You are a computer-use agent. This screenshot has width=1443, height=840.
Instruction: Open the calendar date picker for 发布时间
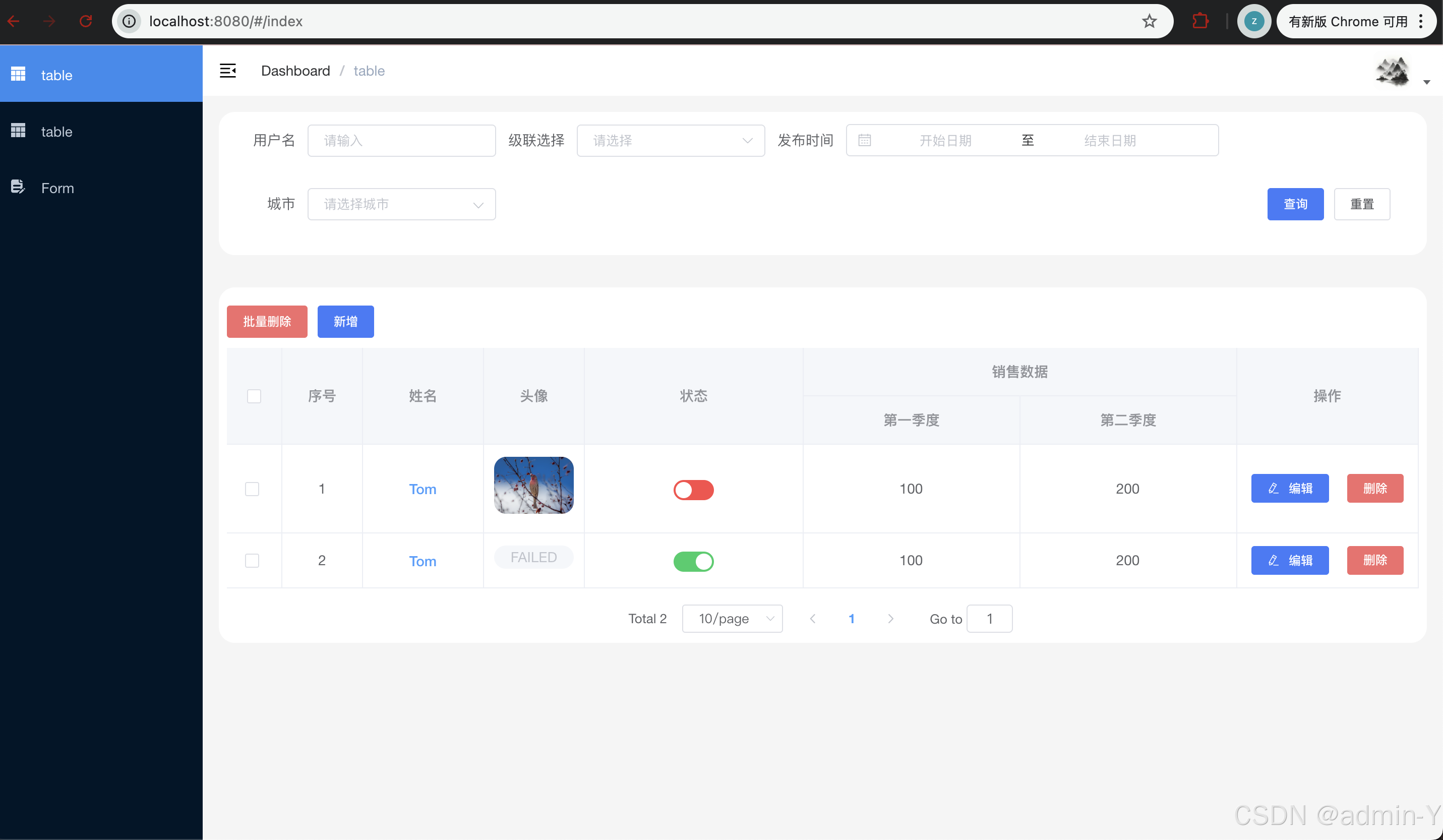(865, 140)
